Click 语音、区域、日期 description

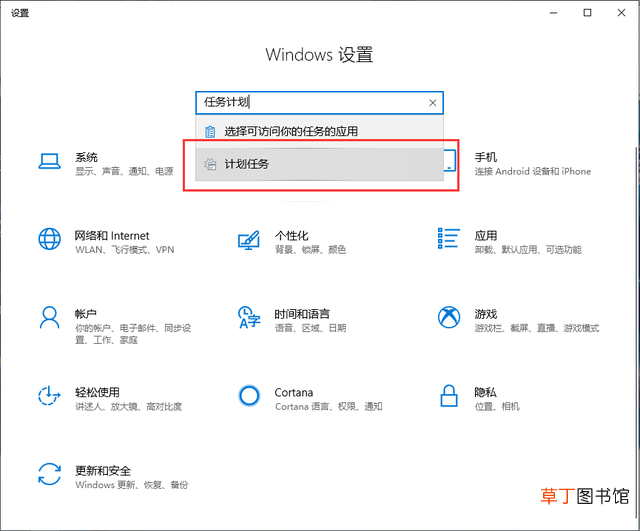(x=310, y=328)
